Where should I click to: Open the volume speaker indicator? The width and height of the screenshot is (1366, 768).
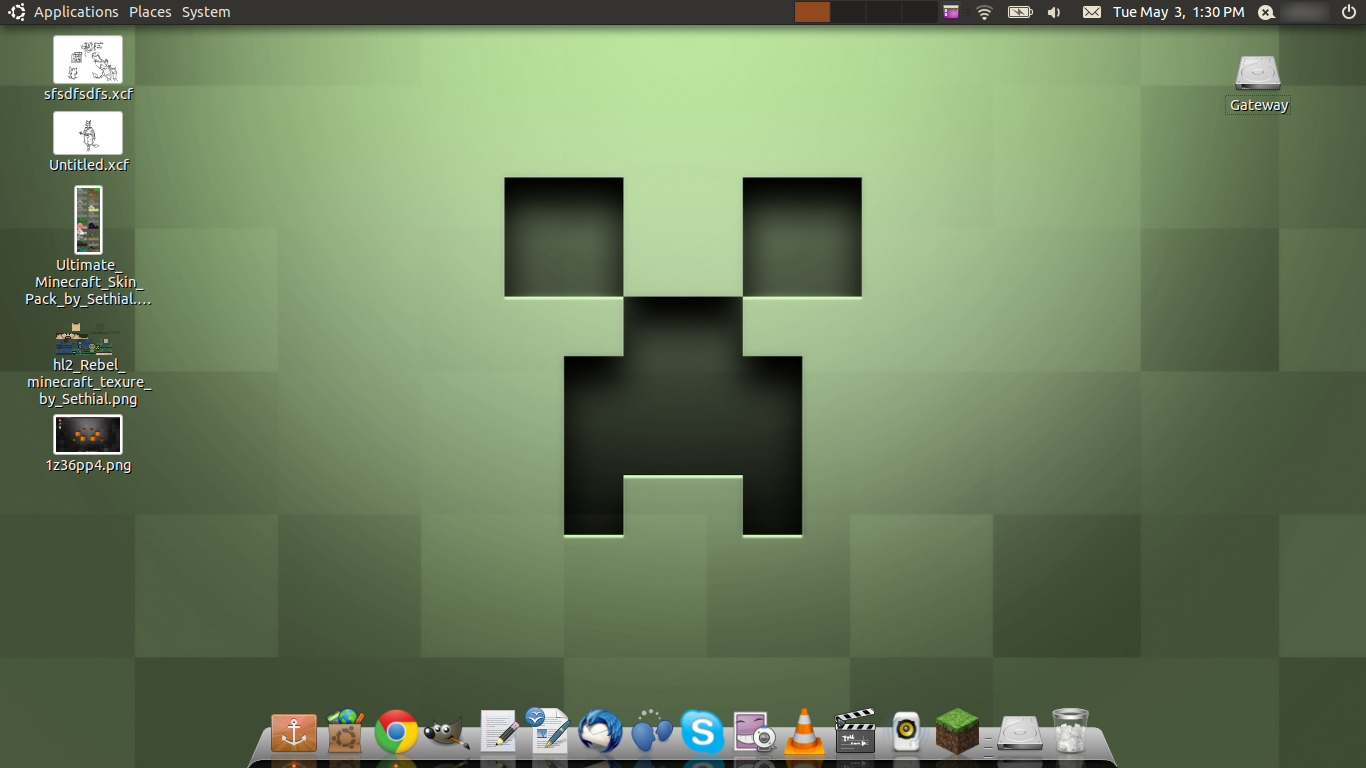coord(1054,12)
